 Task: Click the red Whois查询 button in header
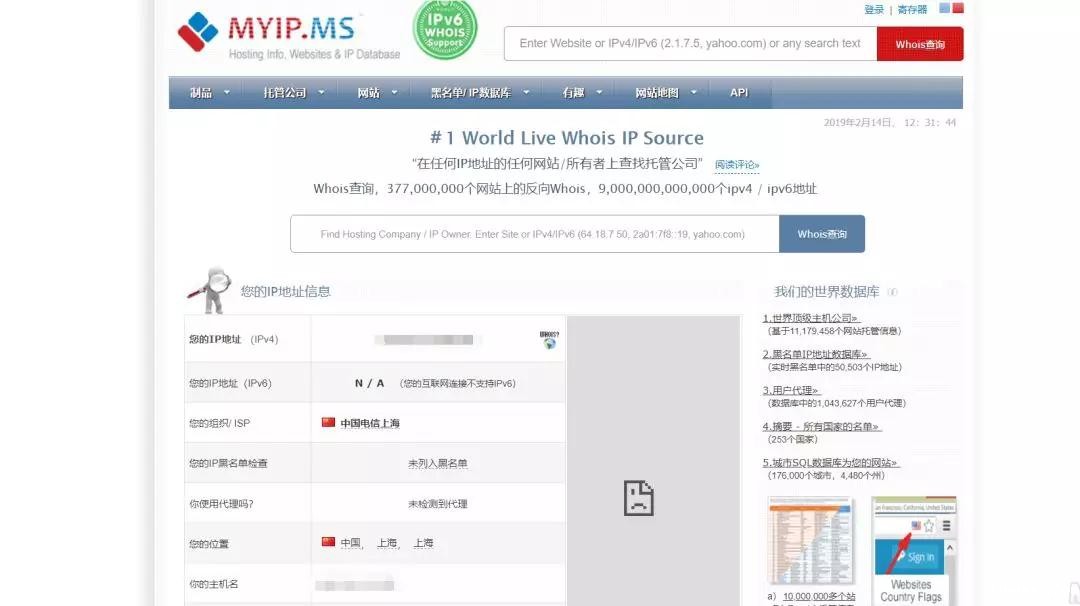[x=919, y=44]
